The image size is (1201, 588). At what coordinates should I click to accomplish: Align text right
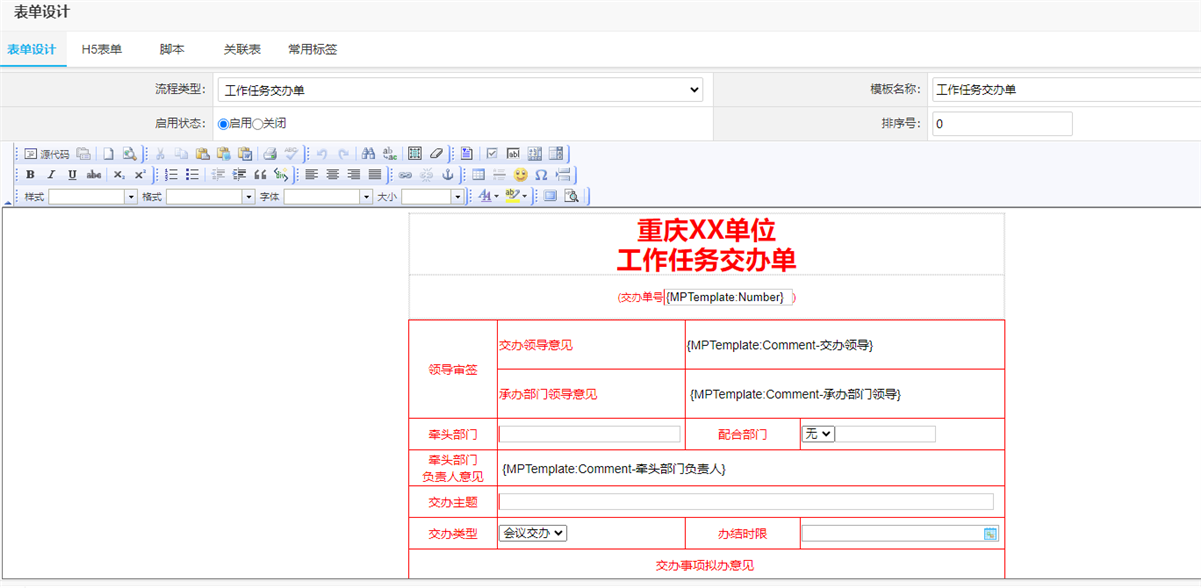353,174
